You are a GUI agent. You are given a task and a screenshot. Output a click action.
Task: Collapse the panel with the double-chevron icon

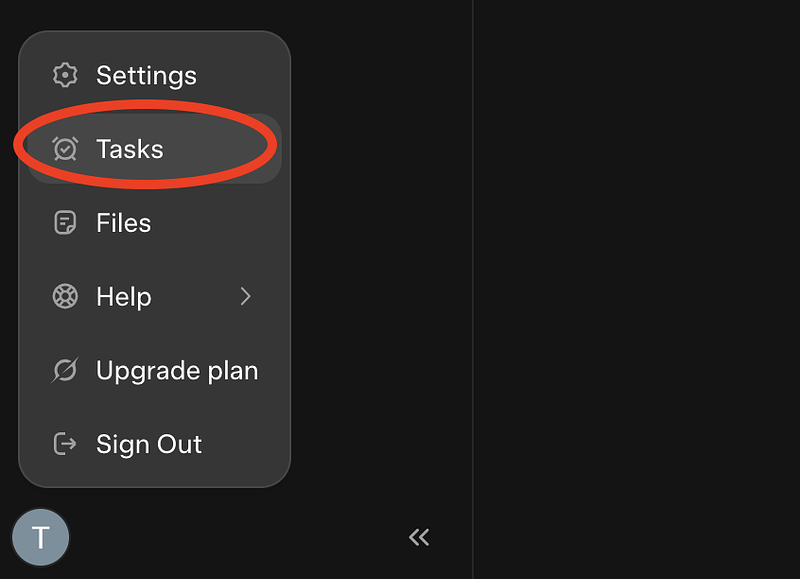(x=419, y=537)
